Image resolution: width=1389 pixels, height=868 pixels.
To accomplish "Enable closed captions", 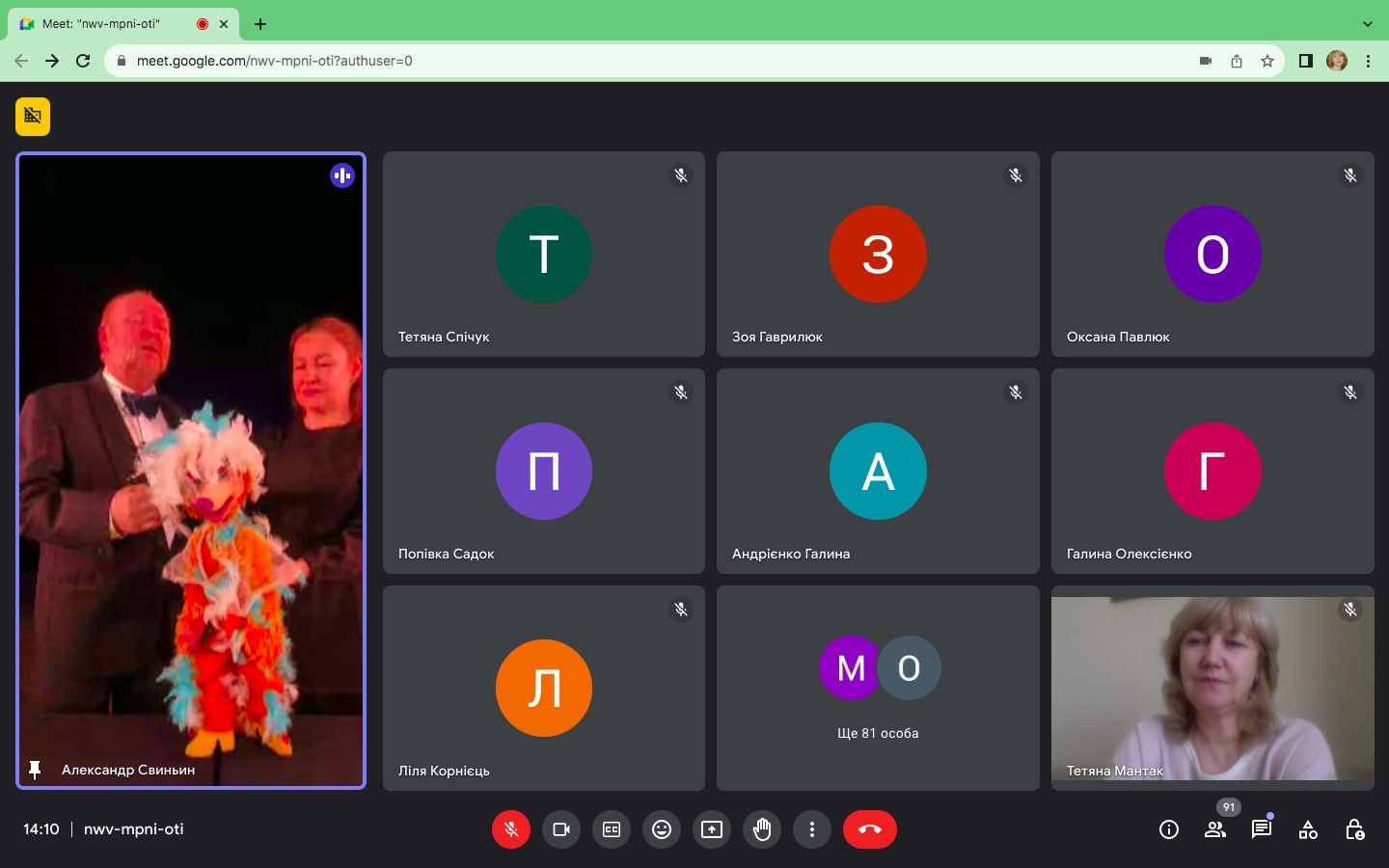I will pos(612,829).
